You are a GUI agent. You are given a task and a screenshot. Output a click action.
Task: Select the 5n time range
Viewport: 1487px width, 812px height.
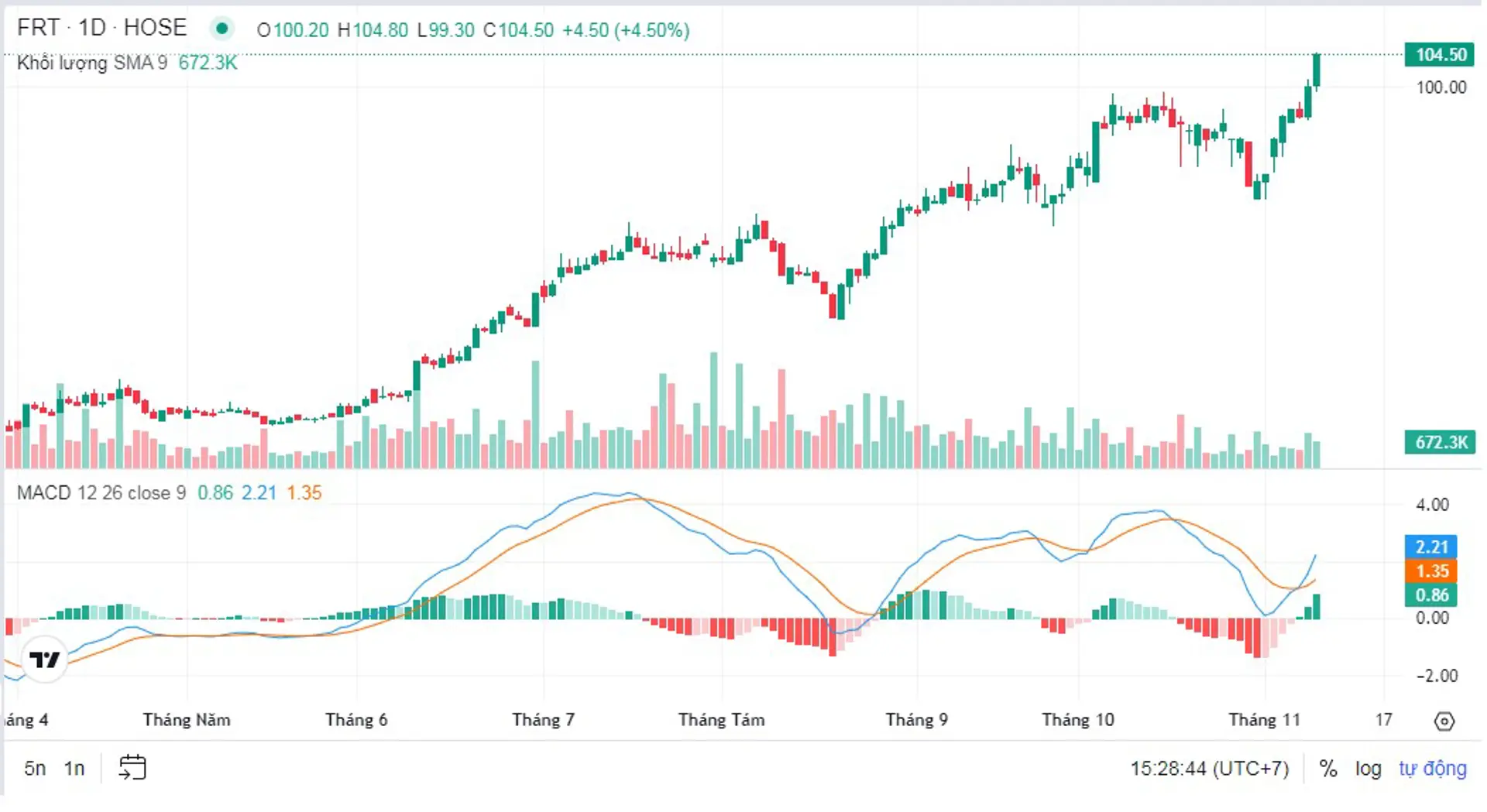(x=35, y=768)
